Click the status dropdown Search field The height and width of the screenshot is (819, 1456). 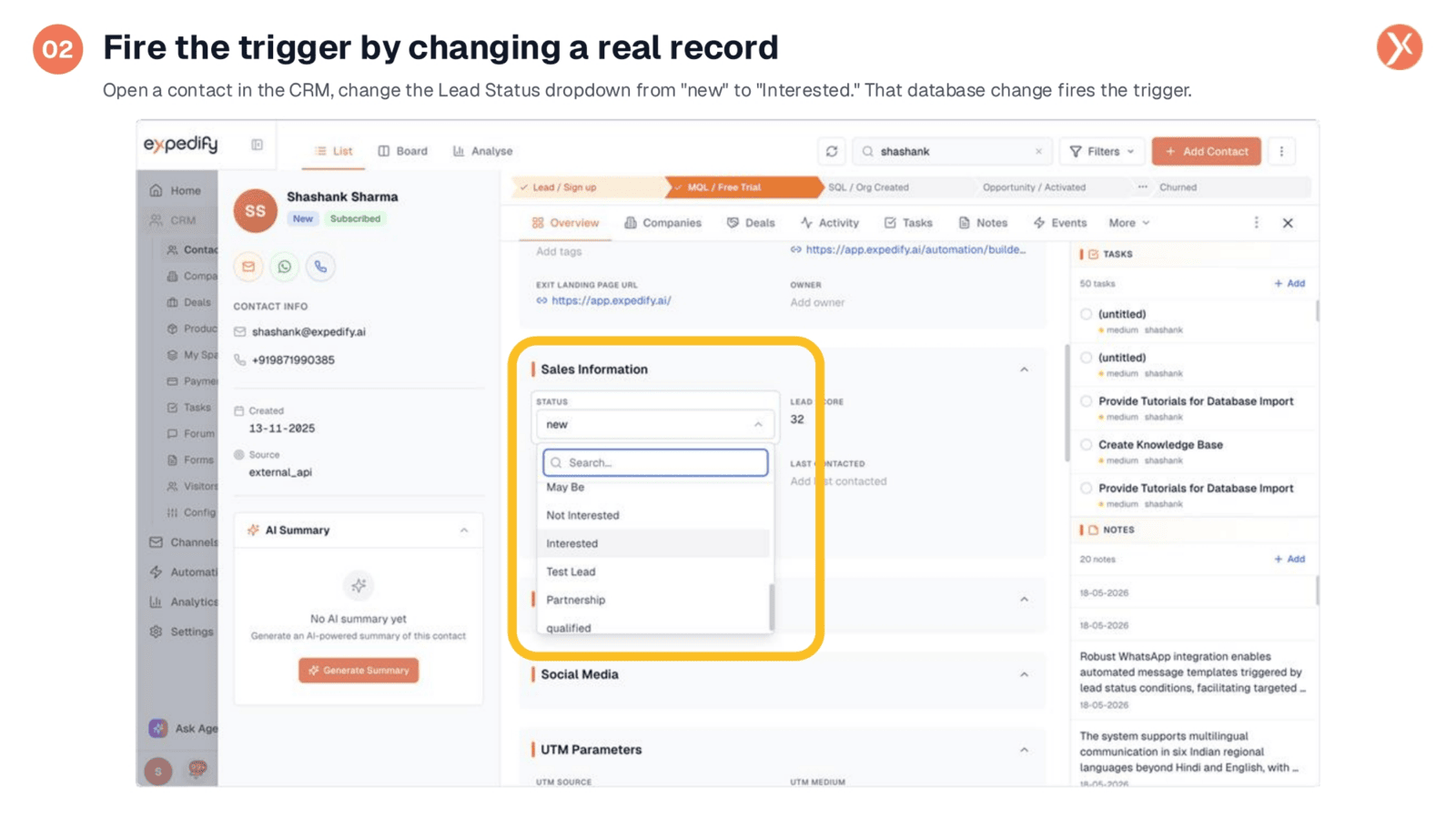[655, 463]
